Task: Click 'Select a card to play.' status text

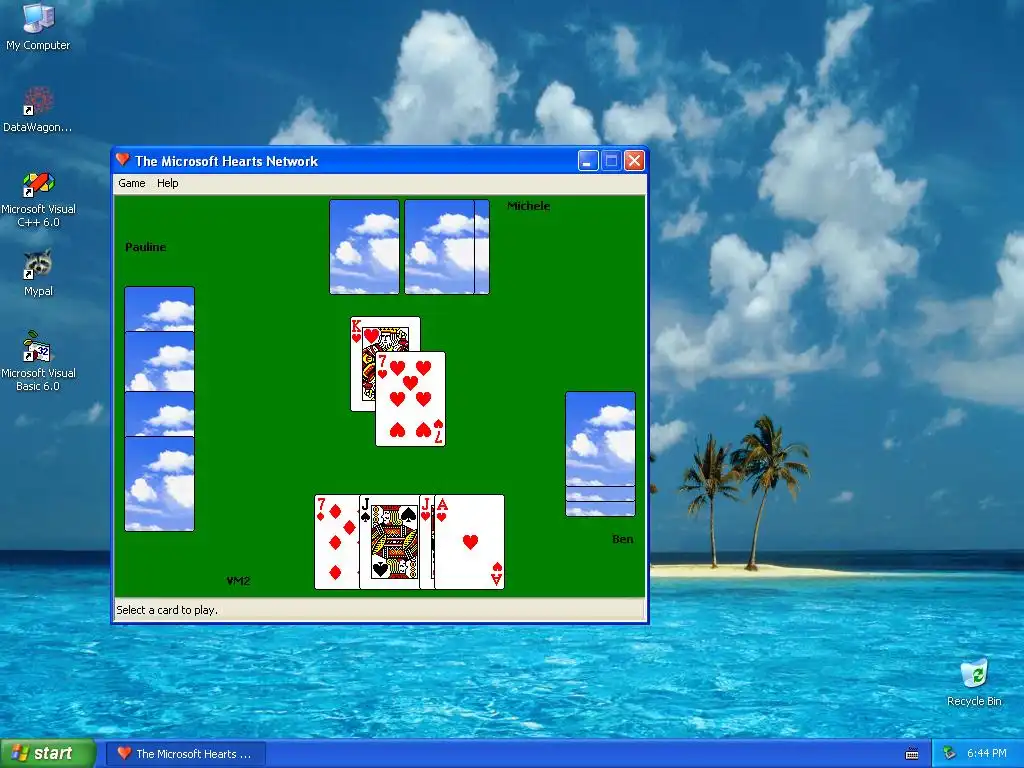Action: click(167, 610)
